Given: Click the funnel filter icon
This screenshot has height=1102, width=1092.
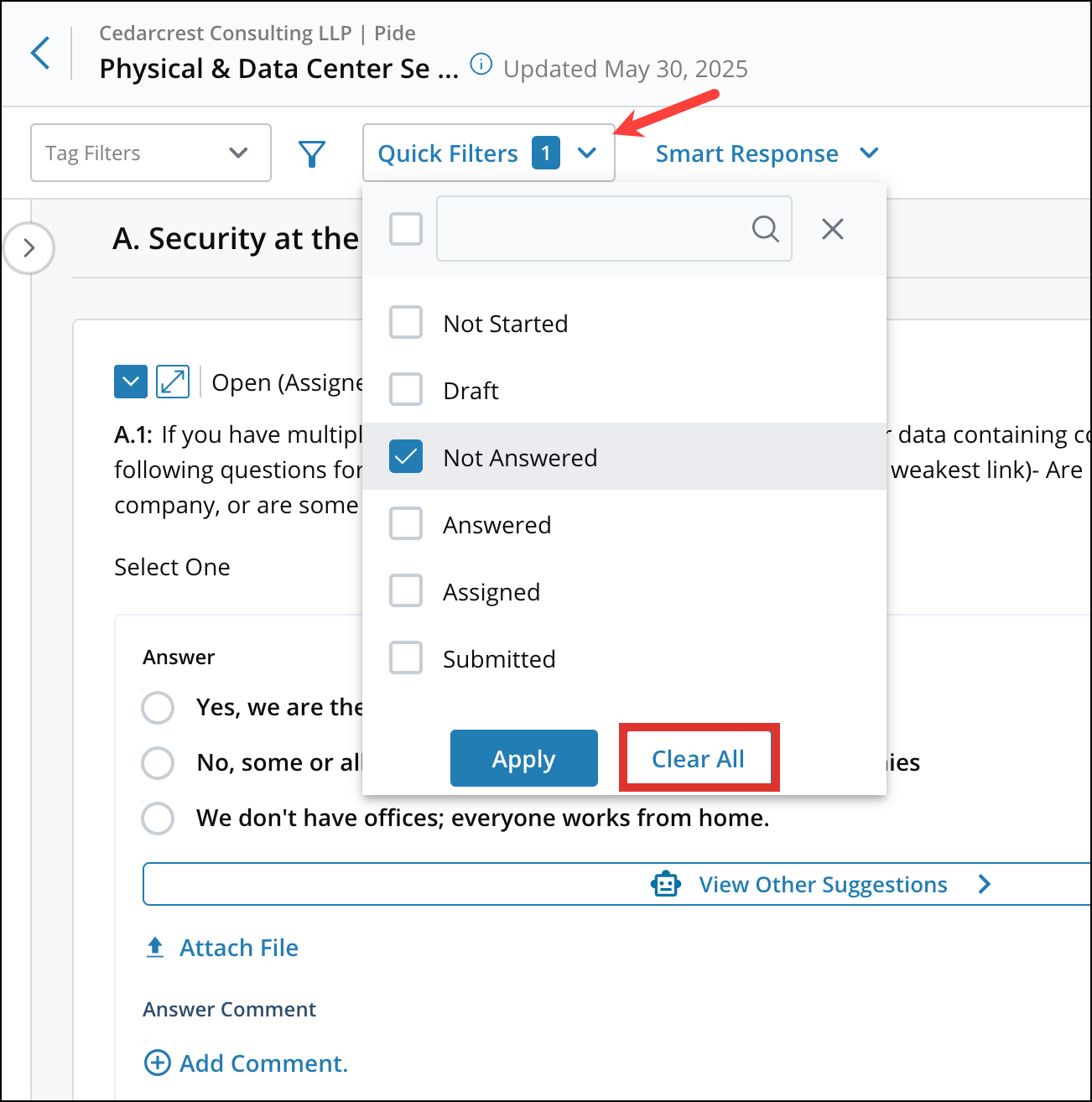Looking at the screenshot, I should [312, 153].
